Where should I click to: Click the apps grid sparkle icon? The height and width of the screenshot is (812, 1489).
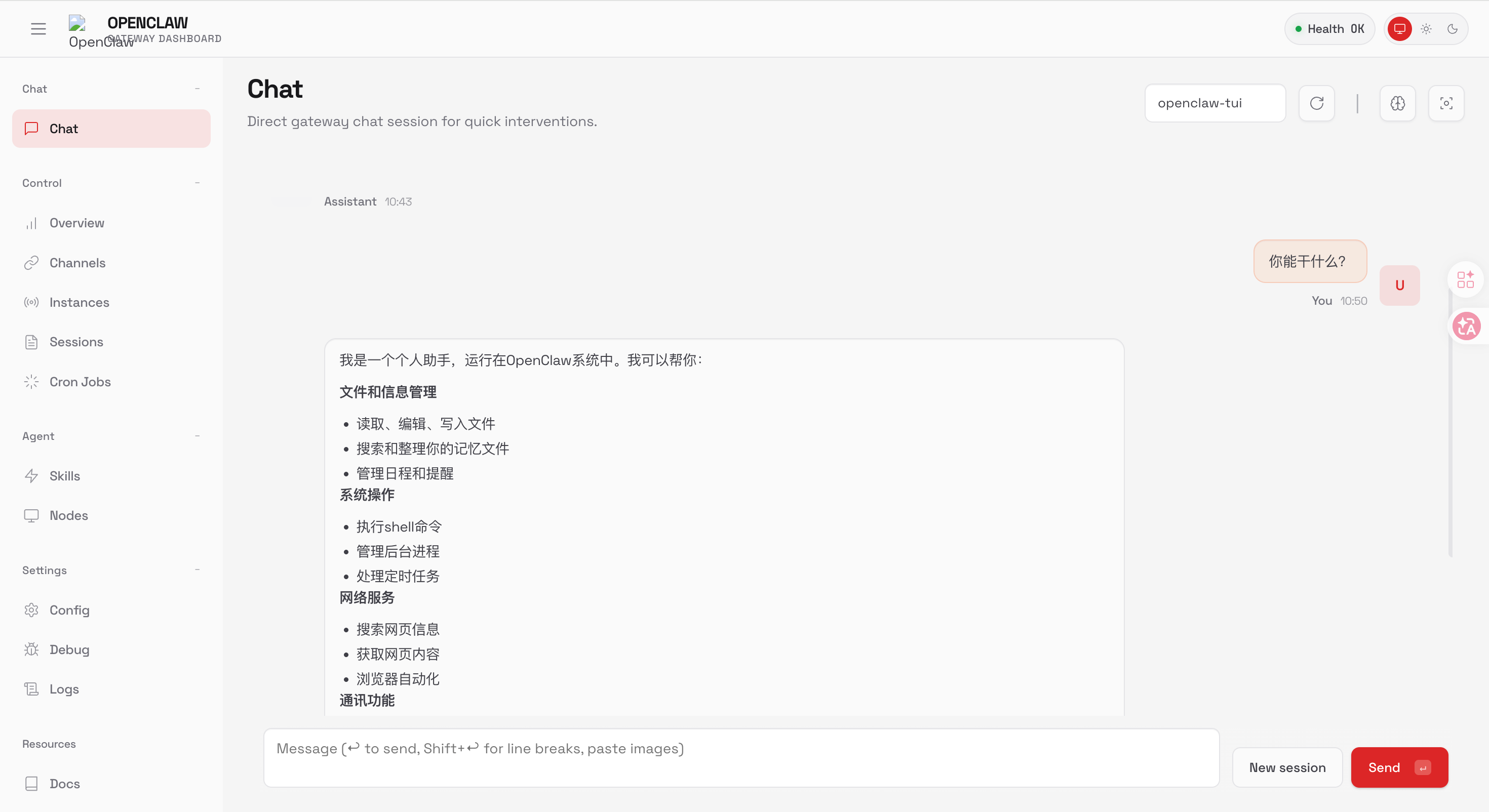click(x=1466, y=280)
